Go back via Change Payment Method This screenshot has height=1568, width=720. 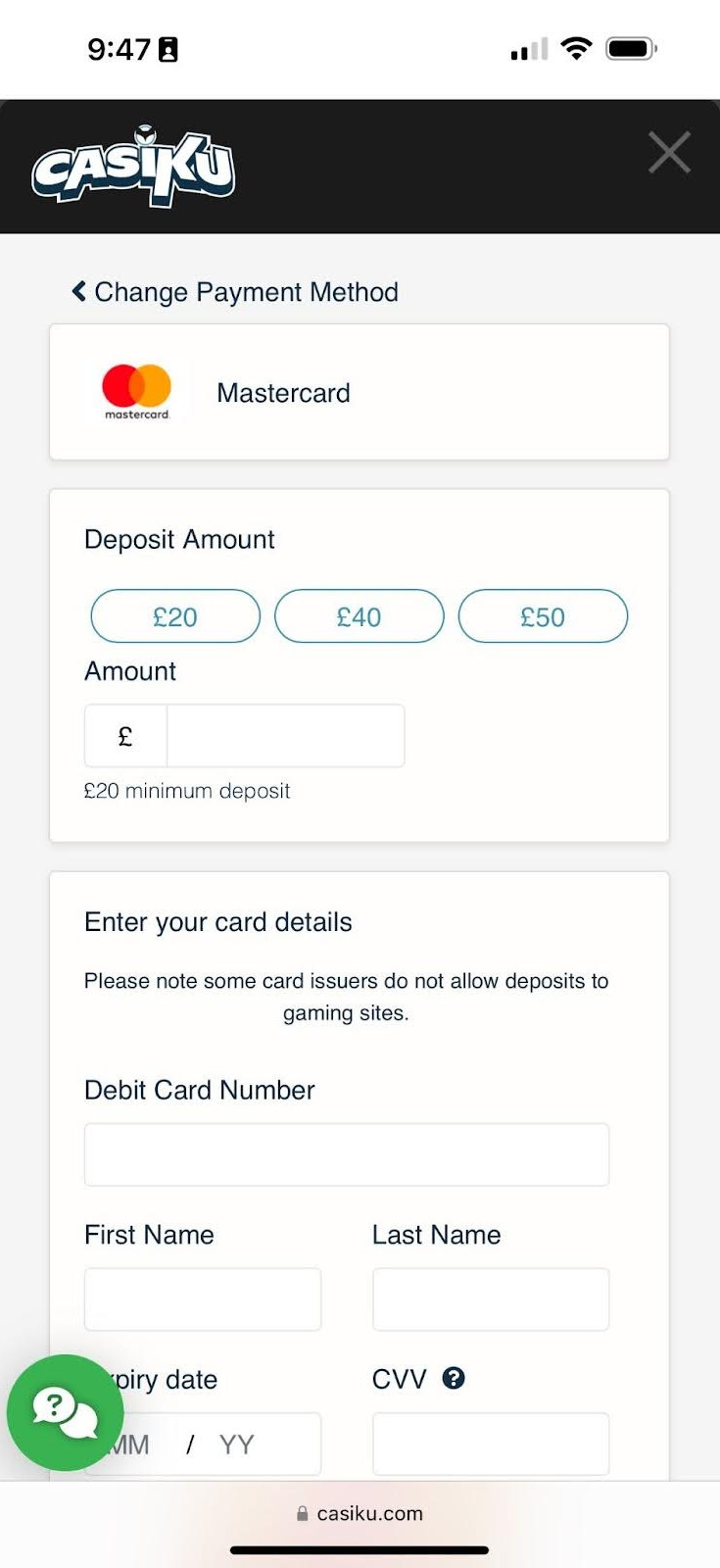(246, 292)
